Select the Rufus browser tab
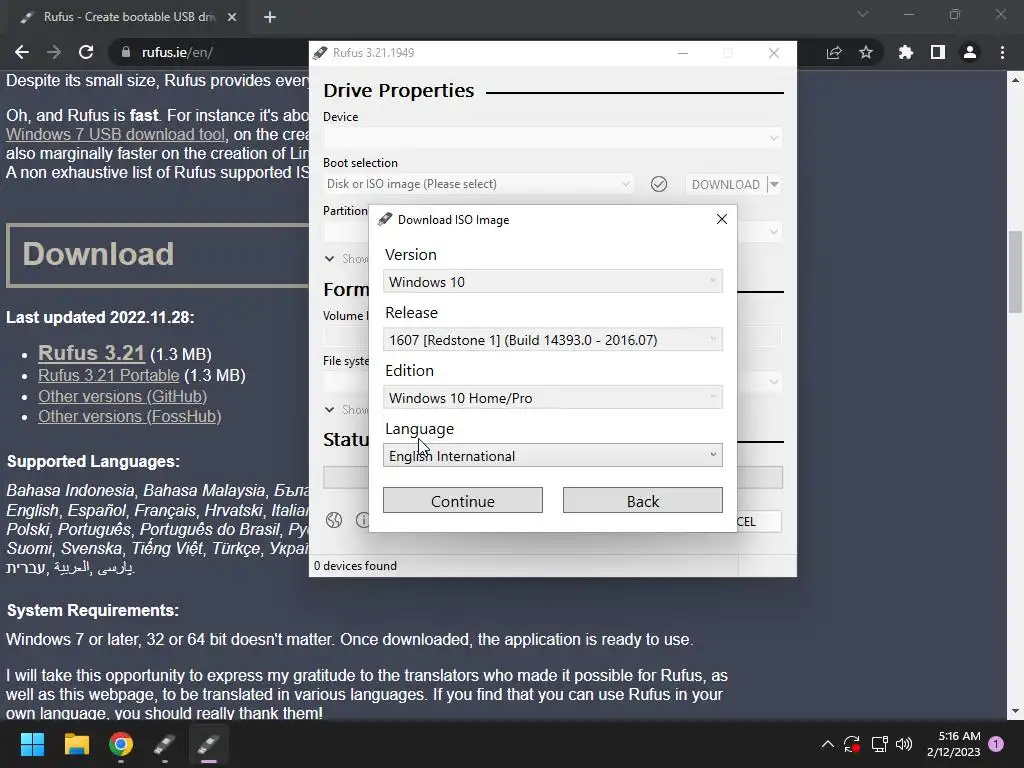Screen dimensions: 1024x768 [127, 17]
